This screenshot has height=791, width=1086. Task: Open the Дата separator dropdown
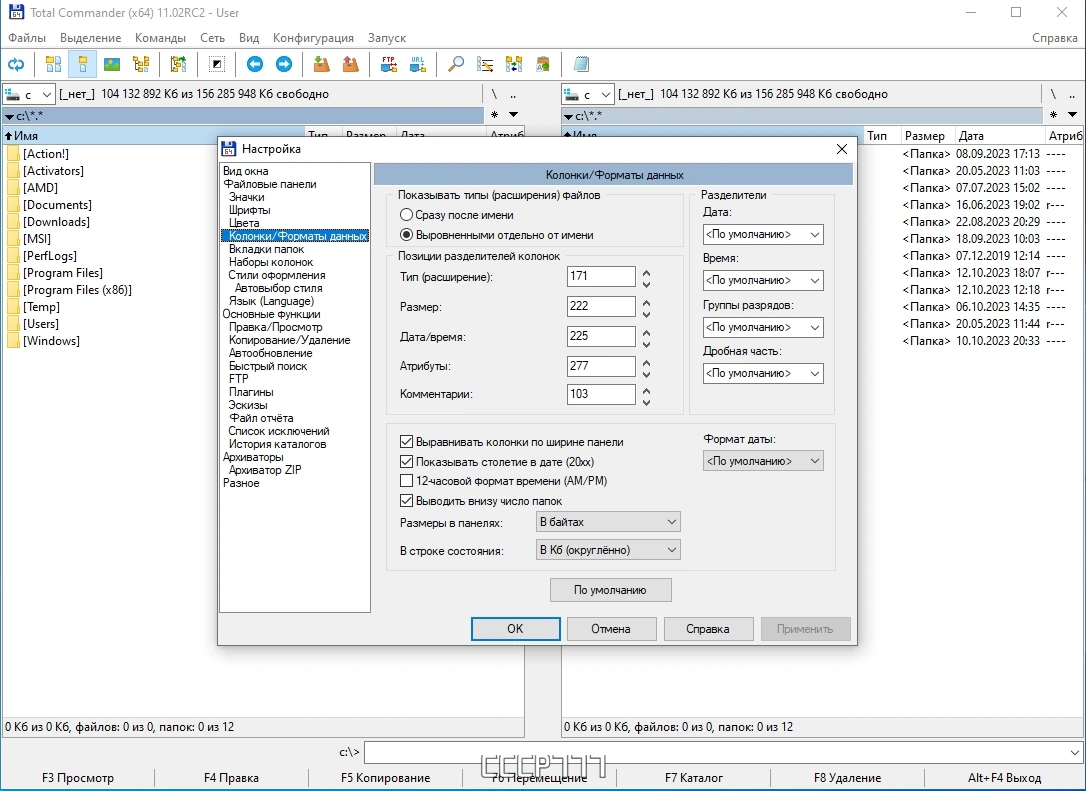pos(763,234)
